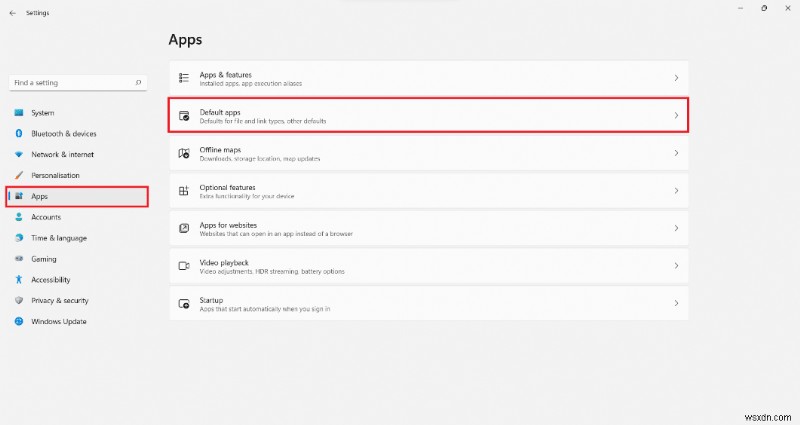Click the Personalisation brush icon
This screenshot has width=800, height=425.
point(18,175)
